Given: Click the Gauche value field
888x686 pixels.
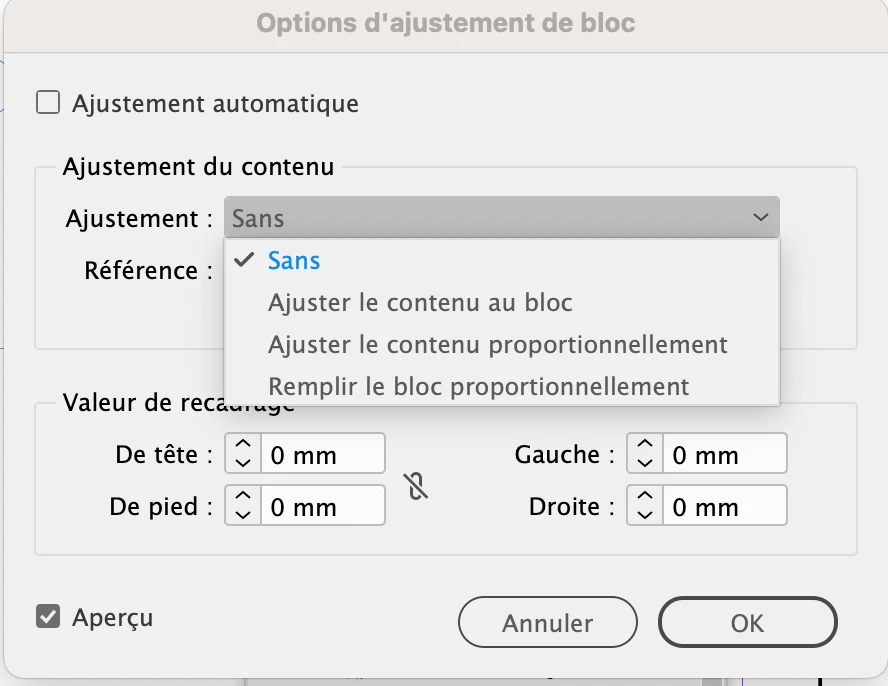Looking at the screenshot, I should pyautogui.click(x=724, y=455).
